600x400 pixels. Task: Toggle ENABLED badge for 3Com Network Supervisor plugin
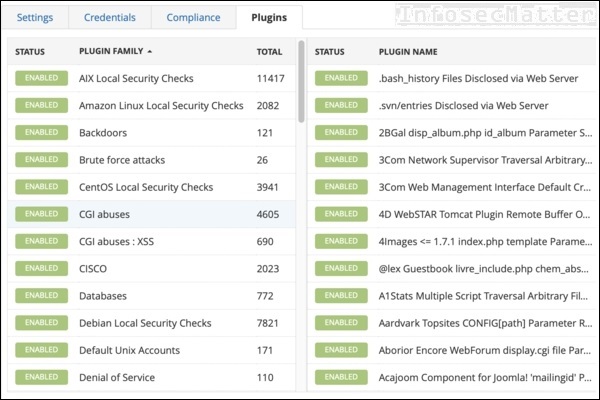coord(341,160)
